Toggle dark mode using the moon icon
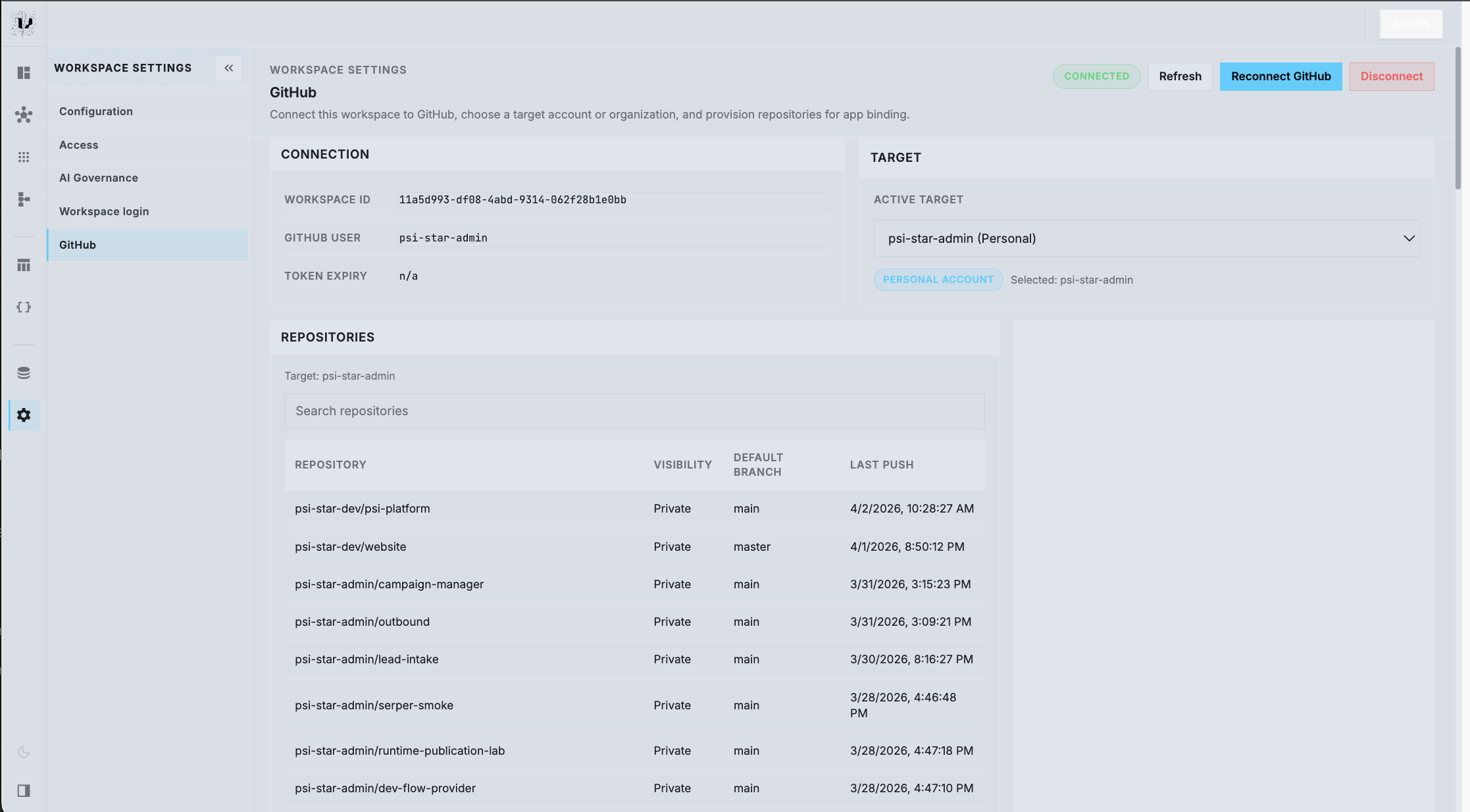Screen dimensions: 1470x812 coord(24,751)
